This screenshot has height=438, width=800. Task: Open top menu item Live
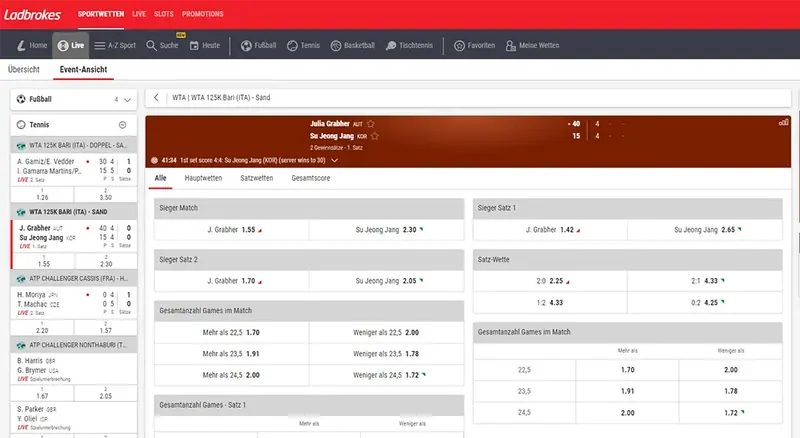click(x=139, y=14)
